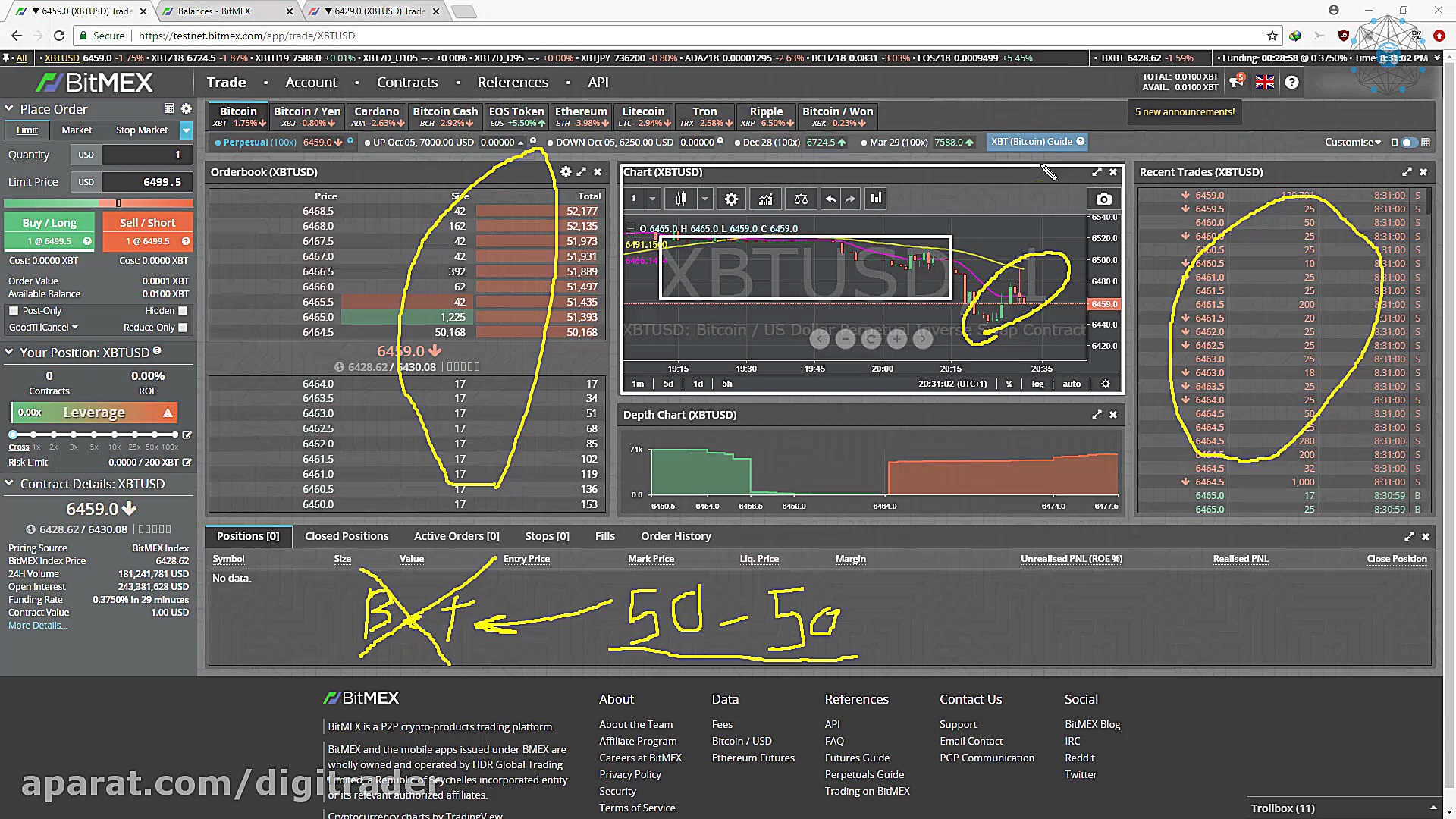1456x819 pixels.
Task: Open help question mark in header
Action: point(1292,82)
